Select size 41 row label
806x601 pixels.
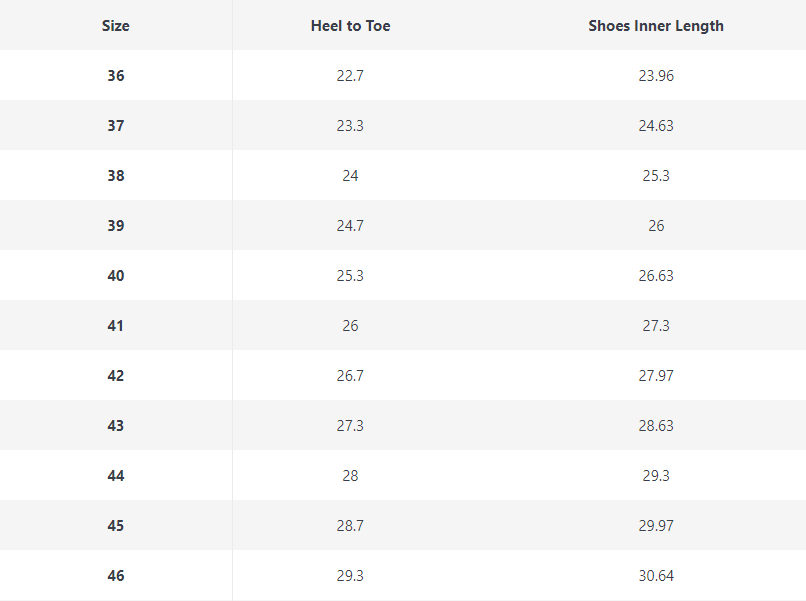[x=116, y=326]
